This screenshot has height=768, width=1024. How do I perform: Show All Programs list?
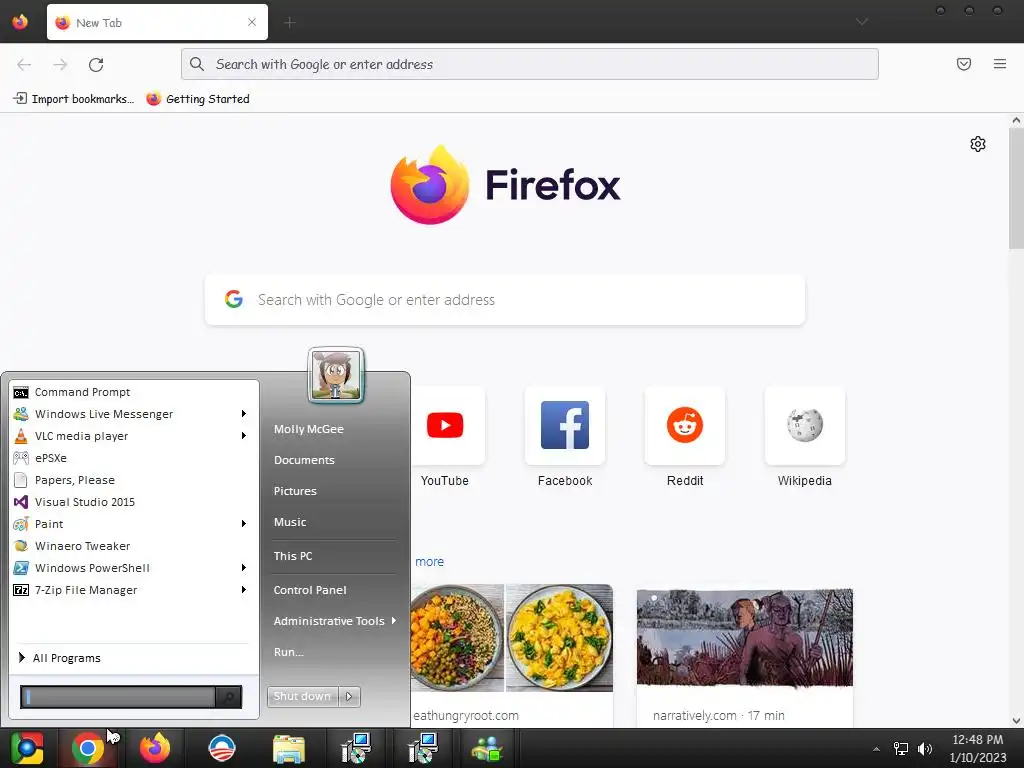59,658
